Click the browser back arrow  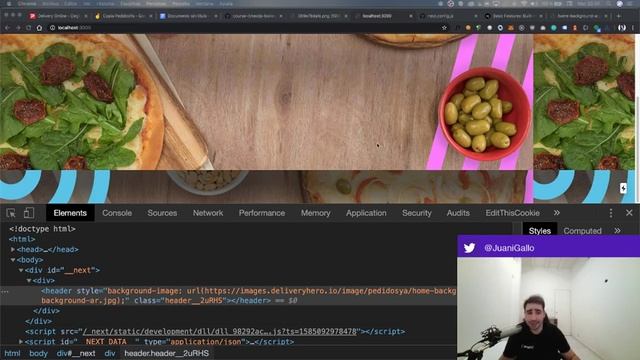[7, 28]
